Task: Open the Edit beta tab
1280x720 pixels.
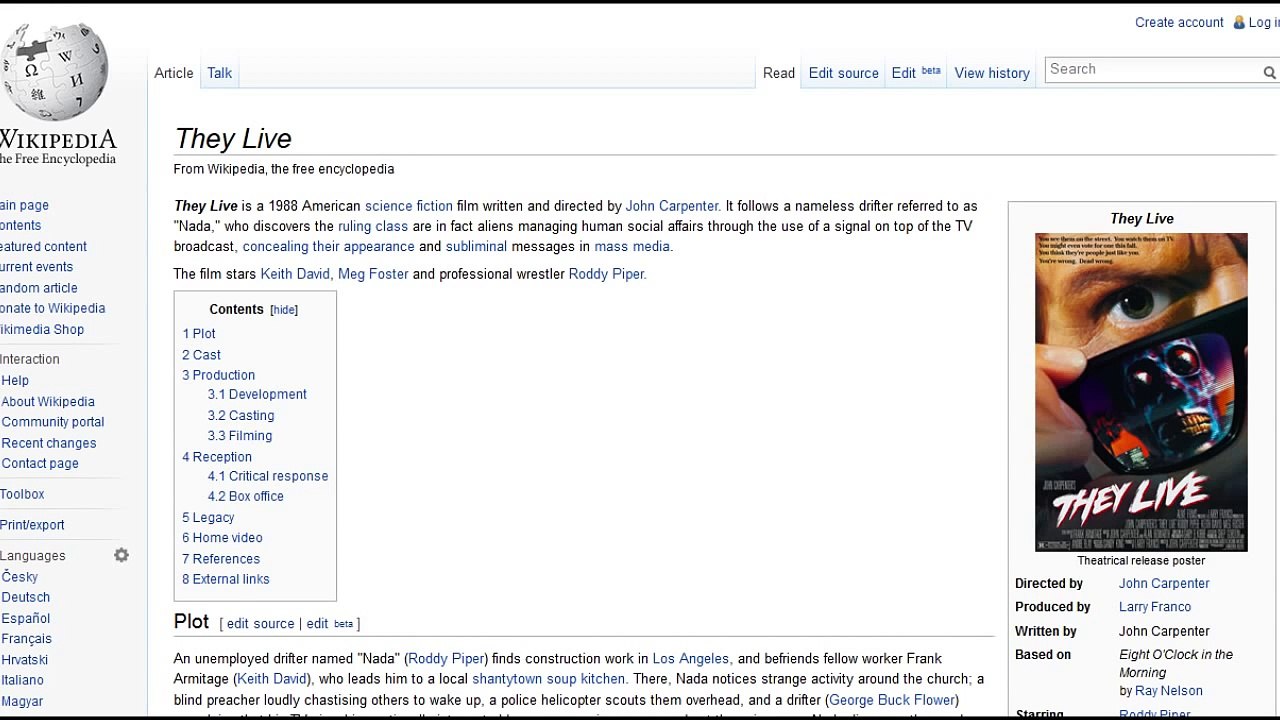Action: (916, 73)
